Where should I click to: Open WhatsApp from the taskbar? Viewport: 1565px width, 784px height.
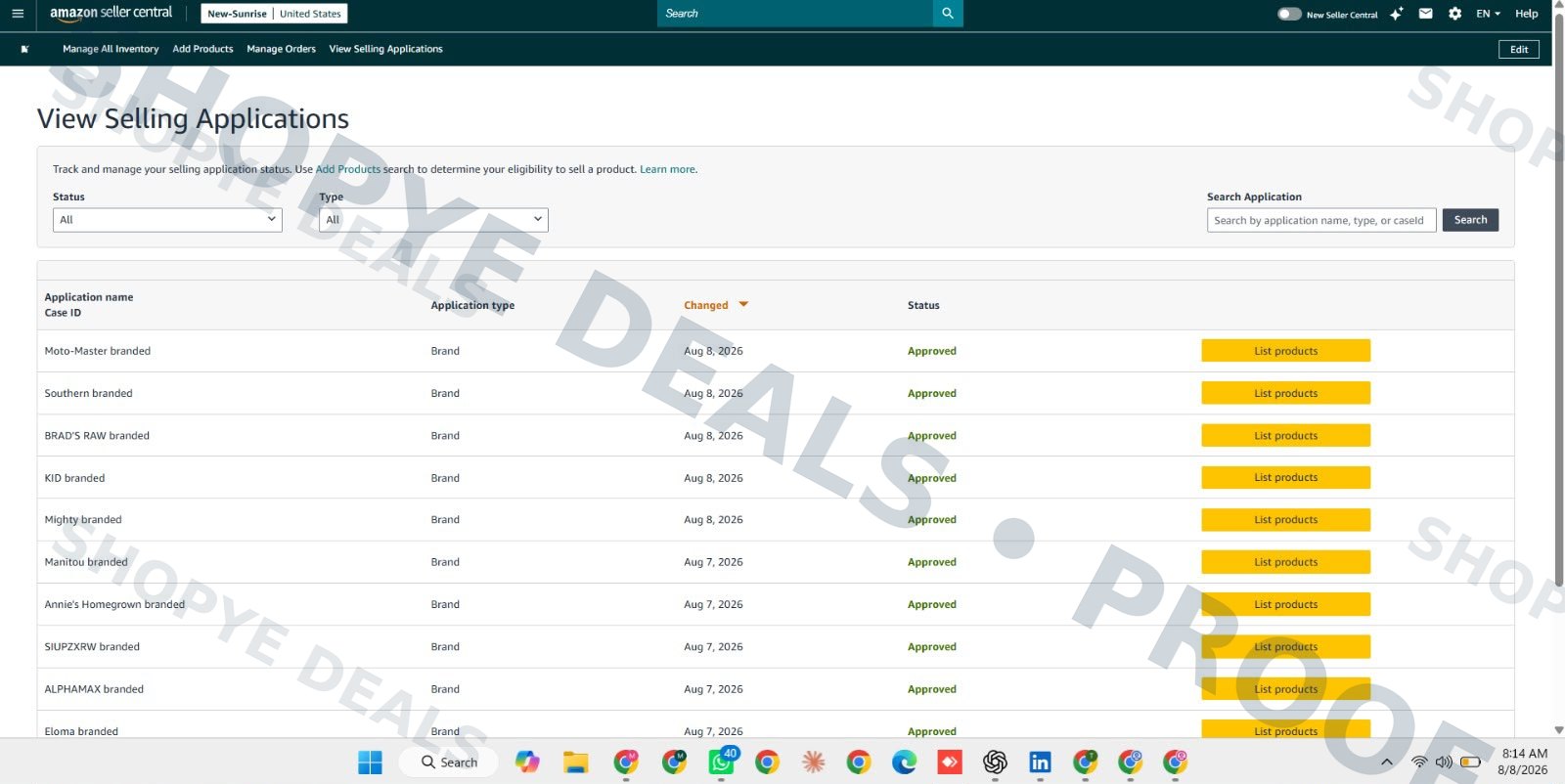click(x=722, y=762)
